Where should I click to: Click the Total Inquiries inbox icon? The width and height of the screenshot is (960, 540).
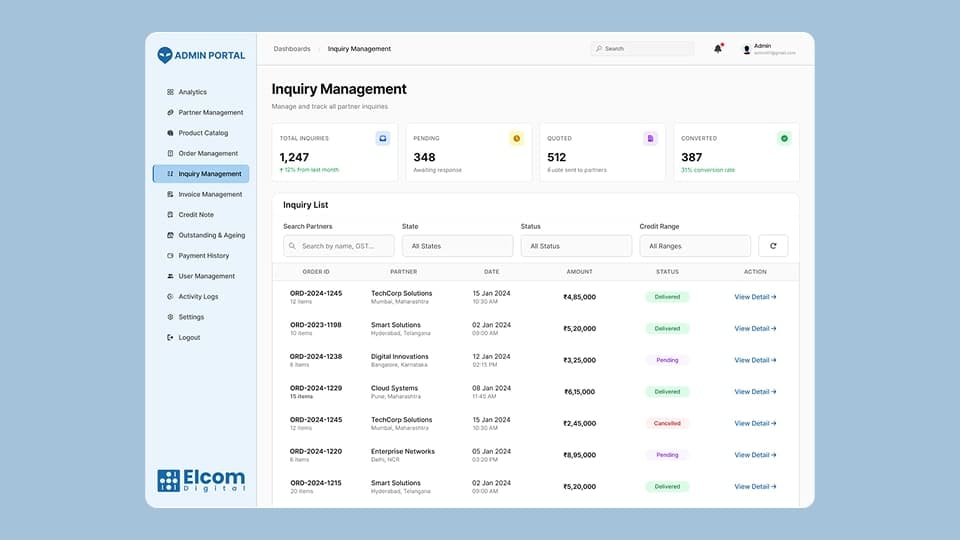tap(382, 138)
